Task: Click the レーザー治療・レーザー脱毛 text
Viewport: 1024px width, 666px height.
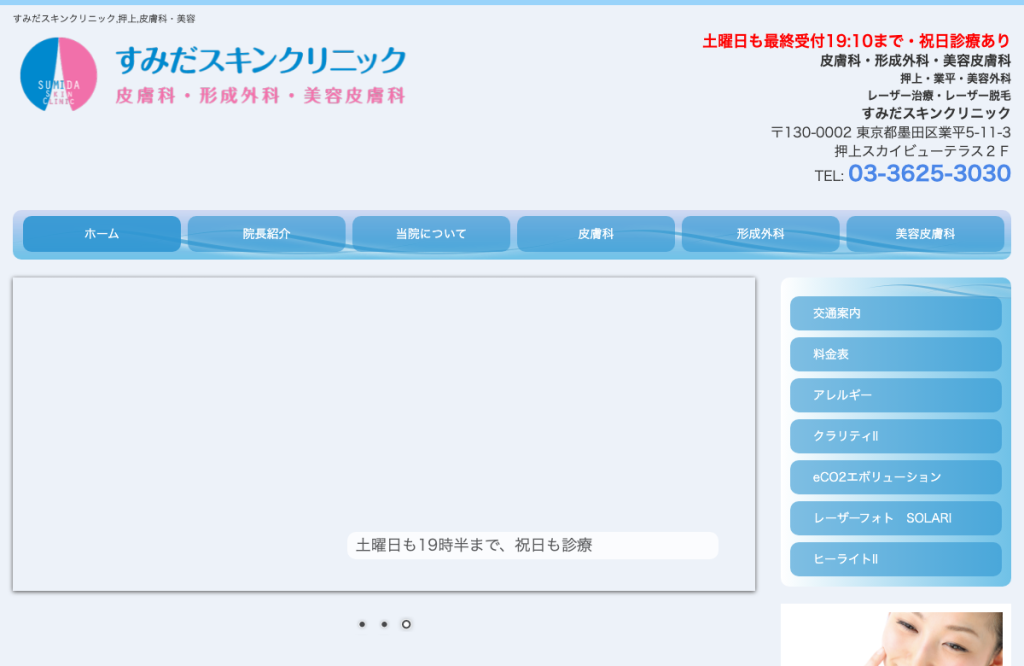Action: pos(939,95)
